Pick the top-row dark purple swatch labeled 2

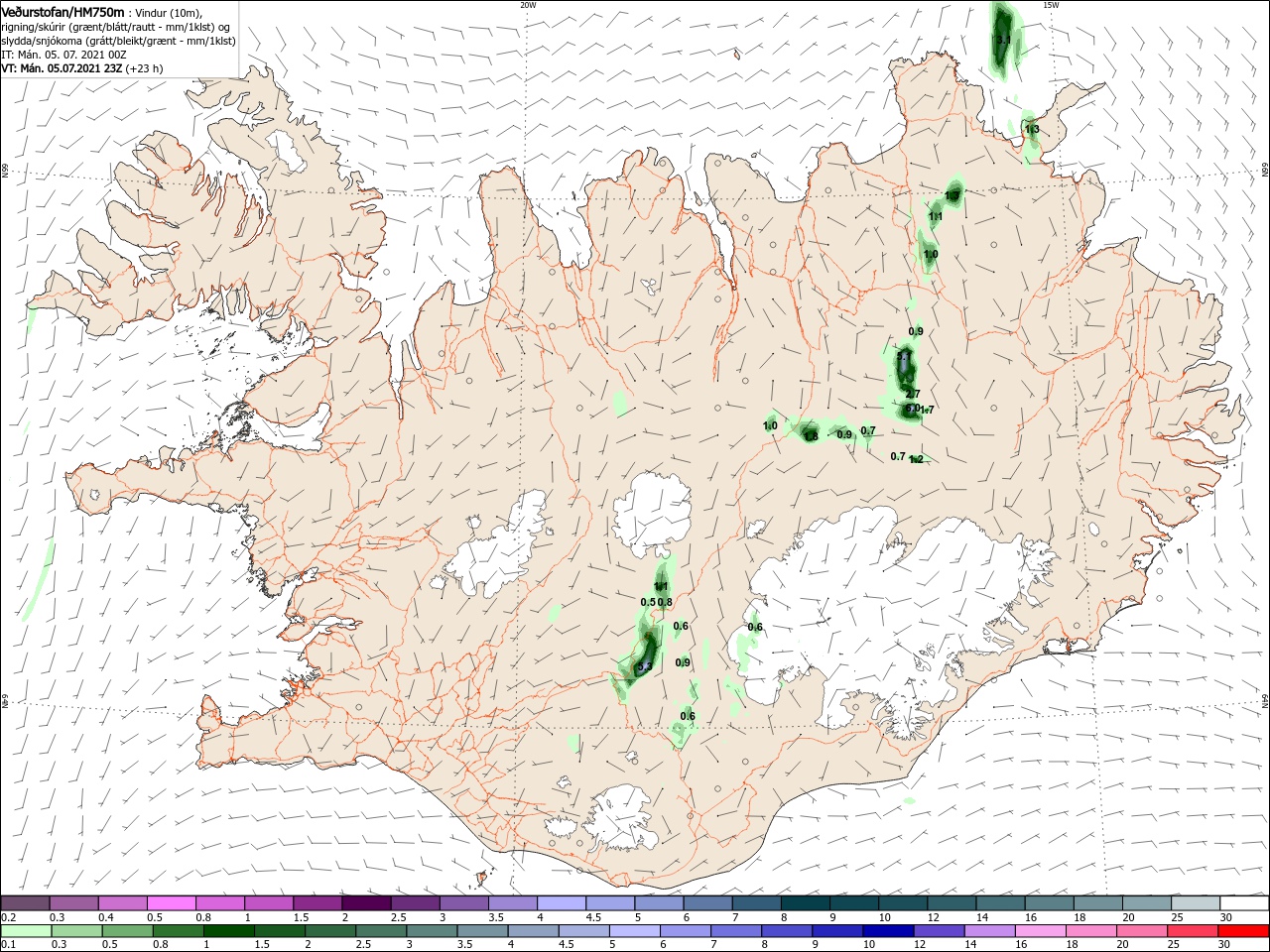coord(366,902)
